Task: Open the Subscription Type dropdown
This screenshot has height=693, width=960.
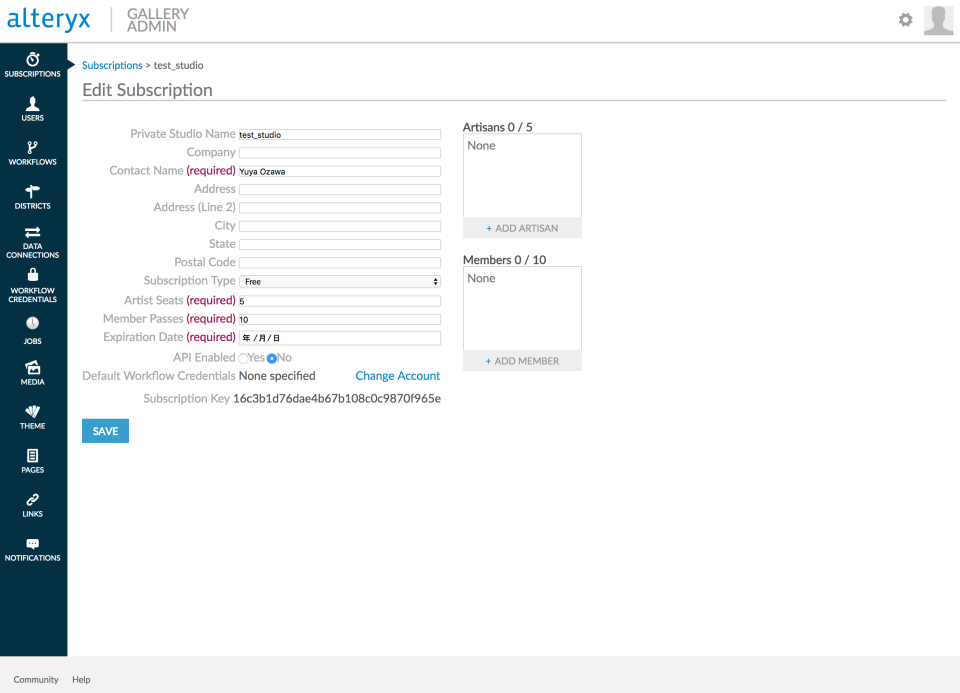Action: [x=339, y=281]
